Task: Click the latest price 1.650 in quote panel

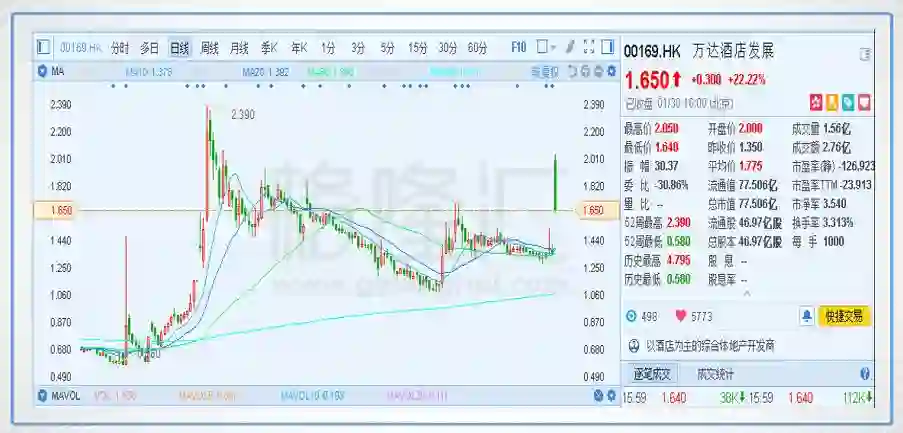Action: (x=647, y=80)
